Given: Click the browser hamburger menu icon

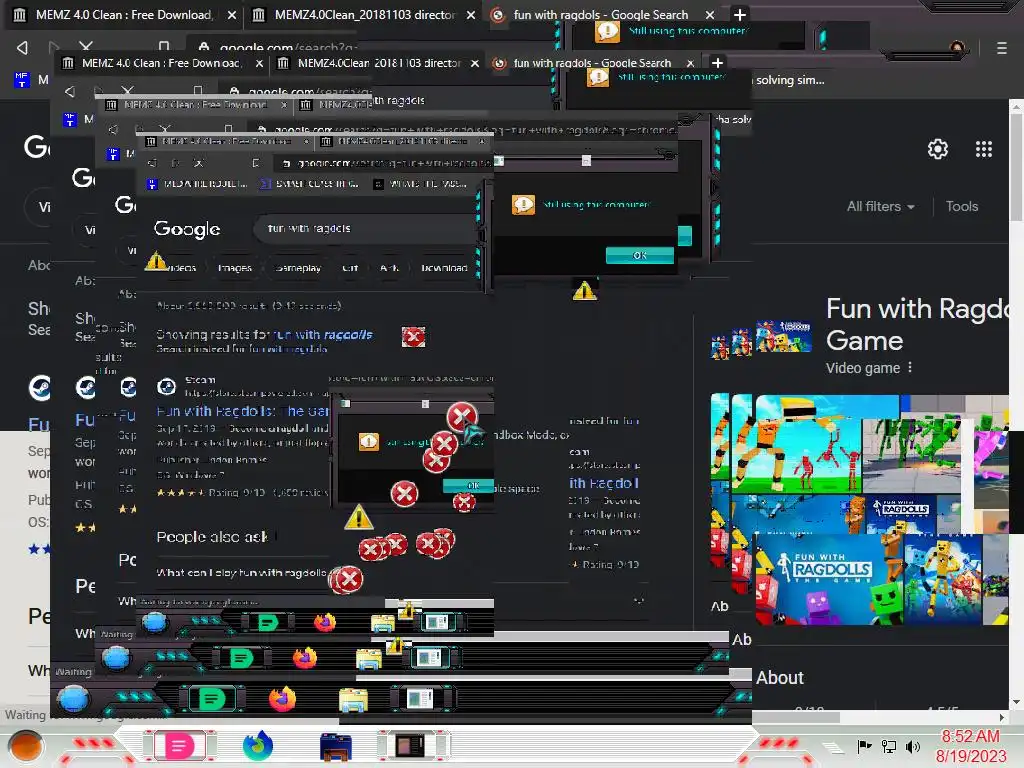Looking at the screenshot, I should tap(1001, 48).
